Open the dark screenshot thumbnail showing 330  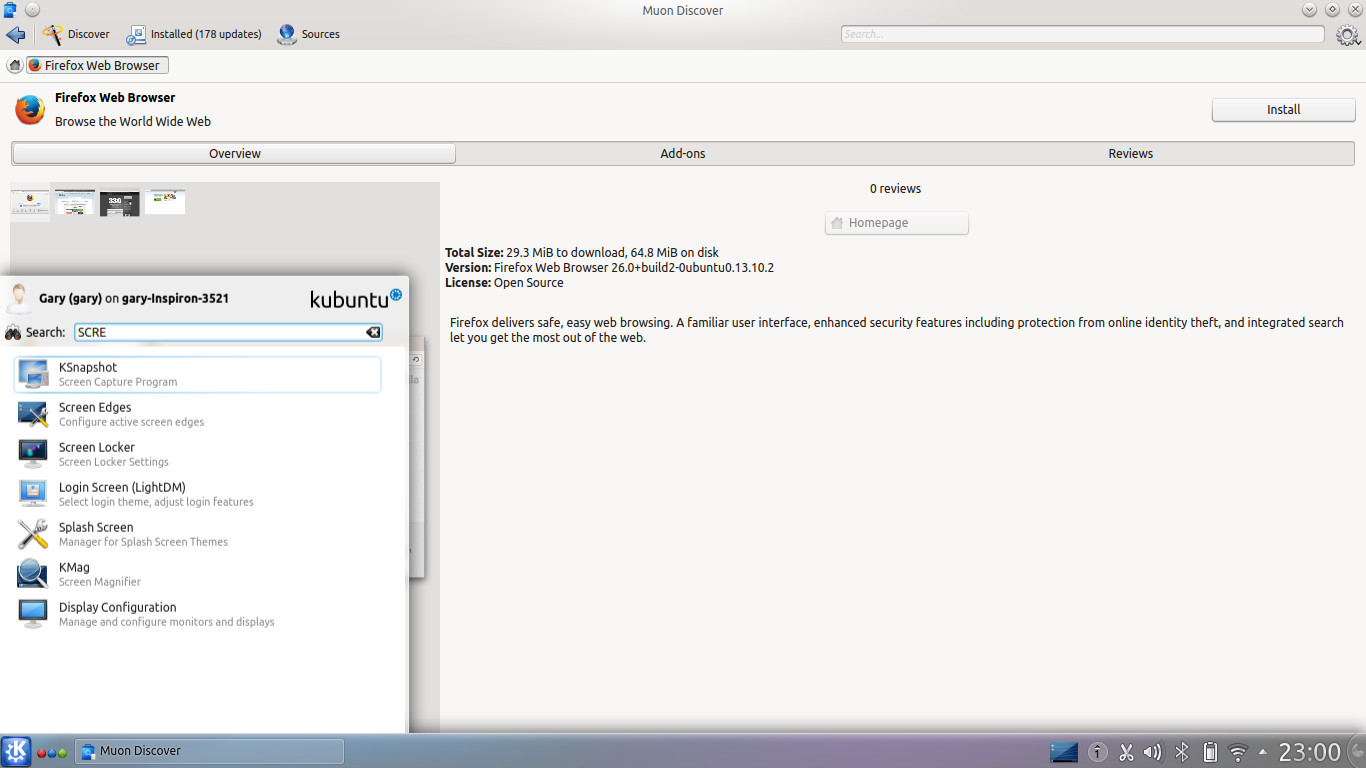pyautogui.click(x=120, y=202)
